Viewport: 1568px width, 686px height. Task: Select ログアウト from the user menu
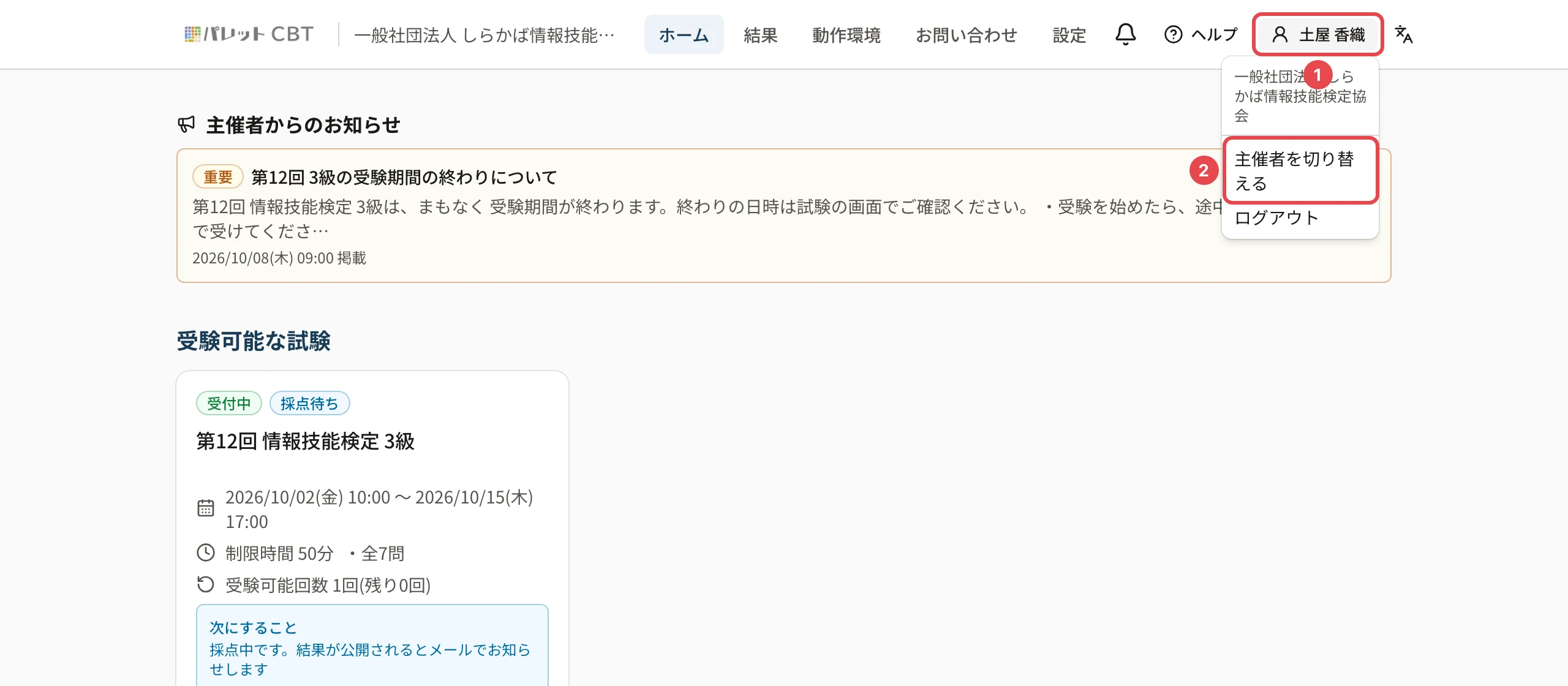click(1300, 218)
